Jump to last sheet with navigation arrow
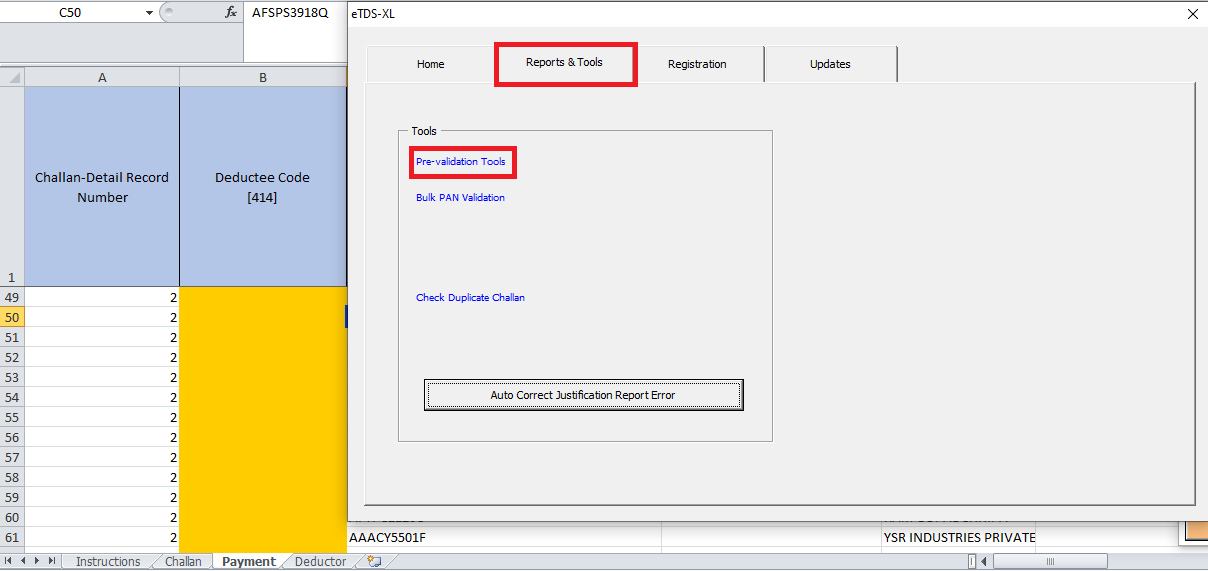The height and width of the screenshot is (571, 1208). coord(51,562)
